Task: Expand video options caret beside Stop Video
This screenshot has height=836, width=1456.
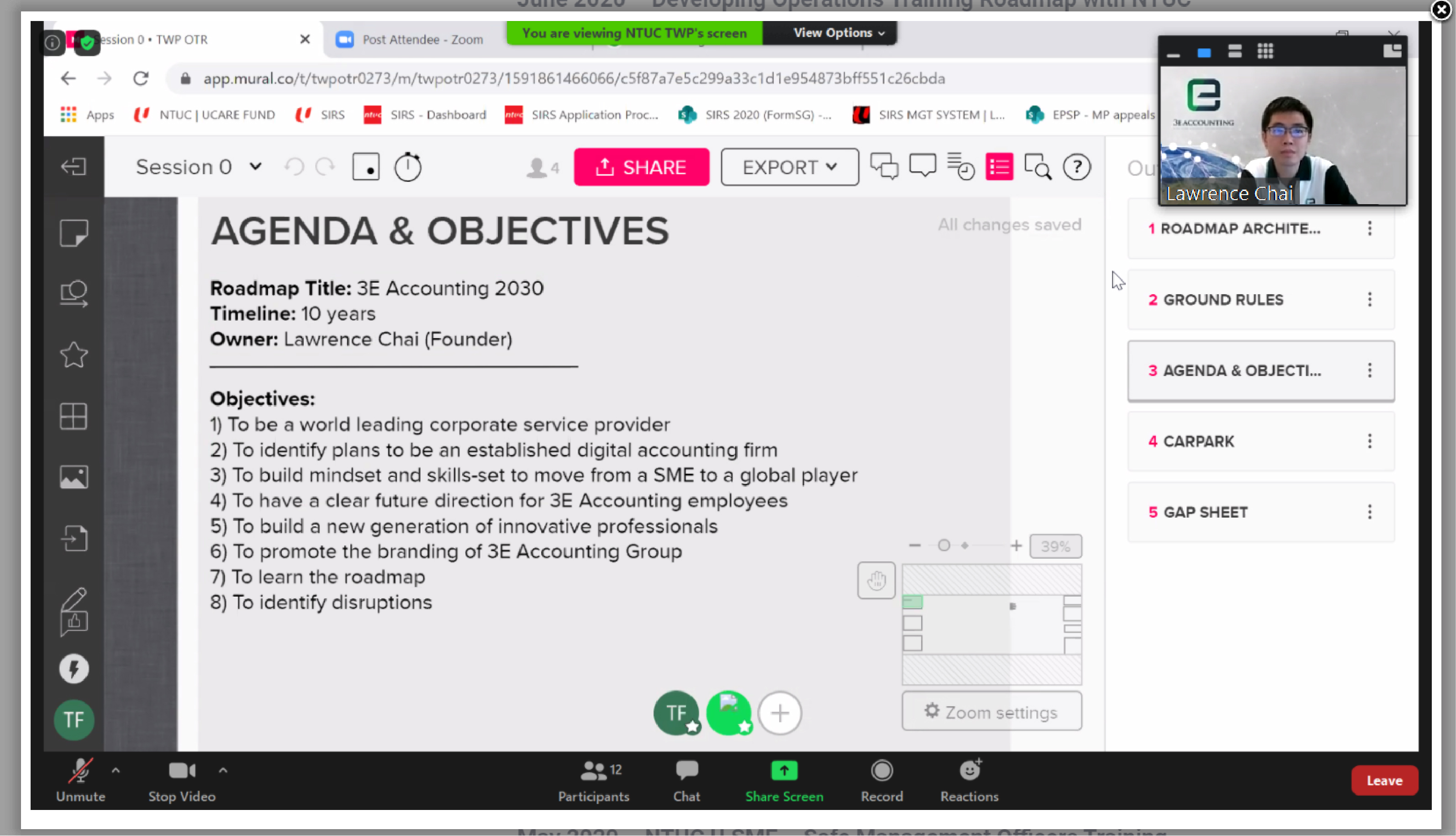Action: [223, 770]
